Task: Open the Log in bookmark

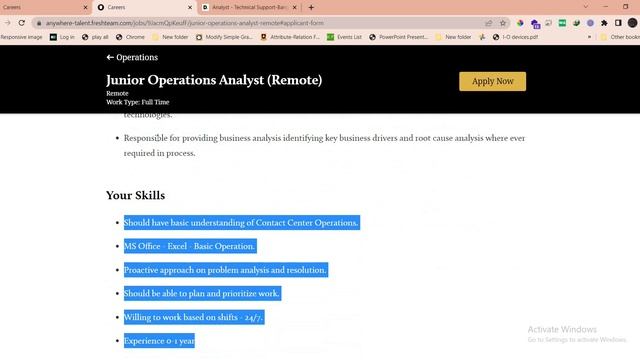Action: click(x=62, y=37)
